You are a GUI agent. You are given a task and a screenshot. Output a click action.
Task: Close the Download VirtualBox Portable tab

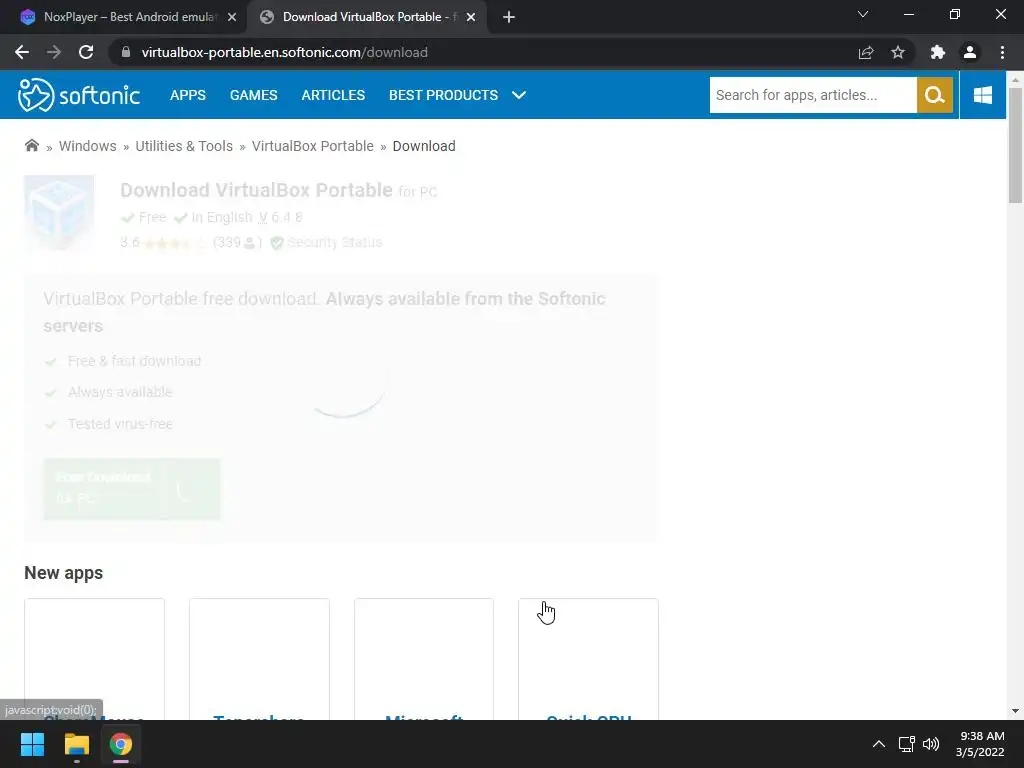coord(471,17)
